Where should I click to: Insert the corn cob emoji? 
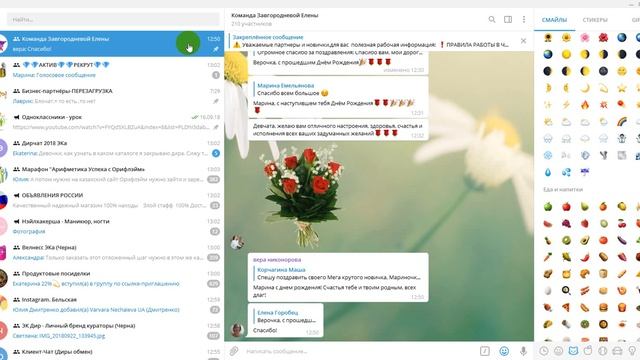click(567, 257)
